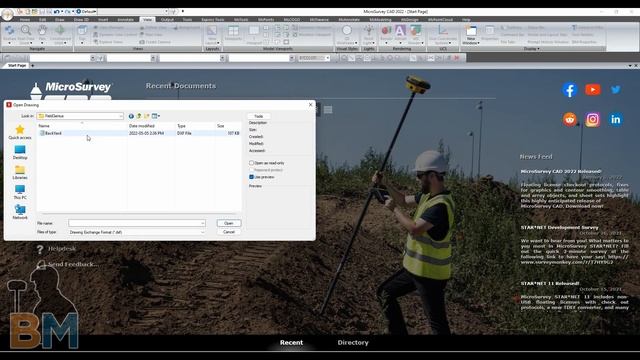
Task: Open MicroSurvey Instagram profile
Action: 593,119
